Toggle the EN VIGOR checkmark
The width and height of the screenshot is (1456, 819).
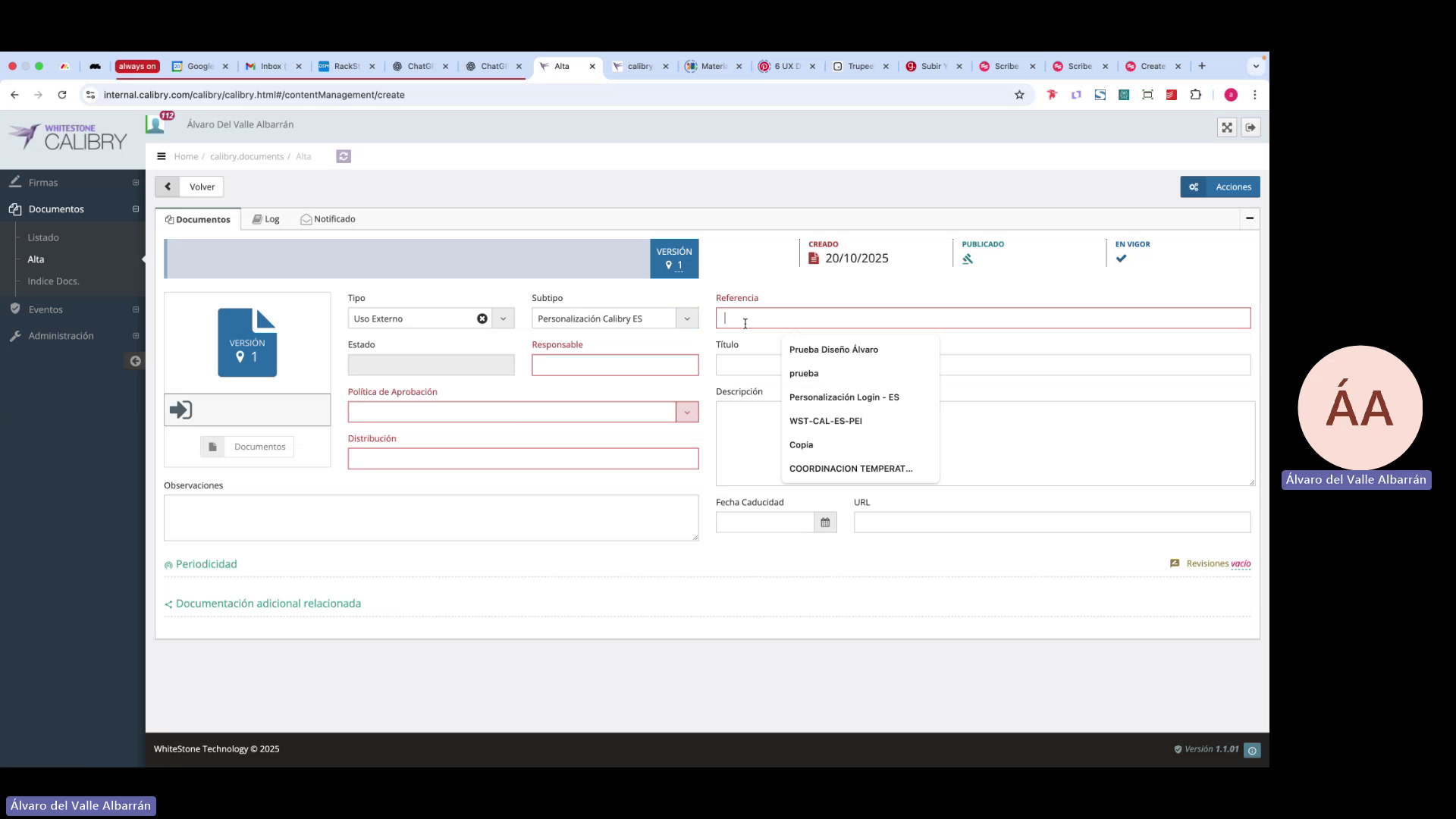pyautogui.click(x=1121, y=258)
